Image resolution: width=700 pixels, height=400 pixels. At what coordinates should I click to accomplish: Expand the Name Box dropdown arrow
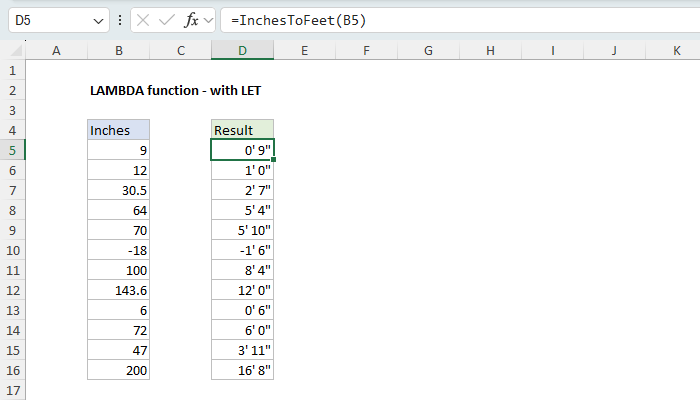click(98, 21)
